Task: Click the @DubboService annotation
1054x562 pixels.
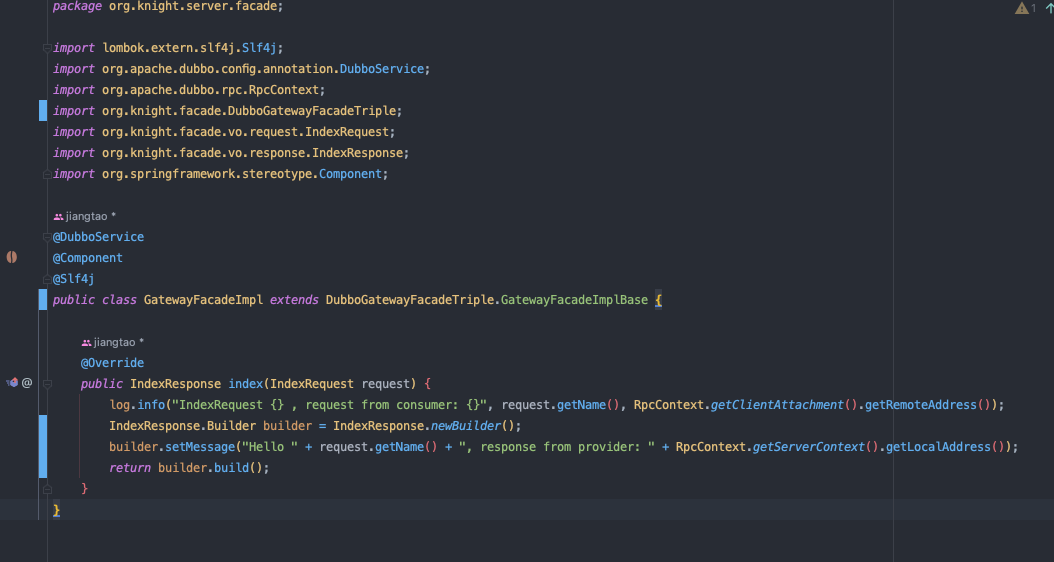Action: click(98, 237)
